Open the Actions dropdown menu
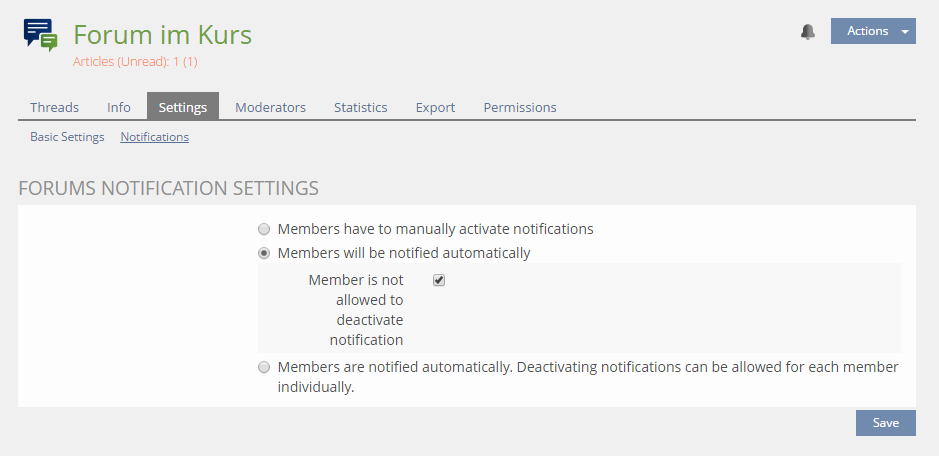 [872, 31]
